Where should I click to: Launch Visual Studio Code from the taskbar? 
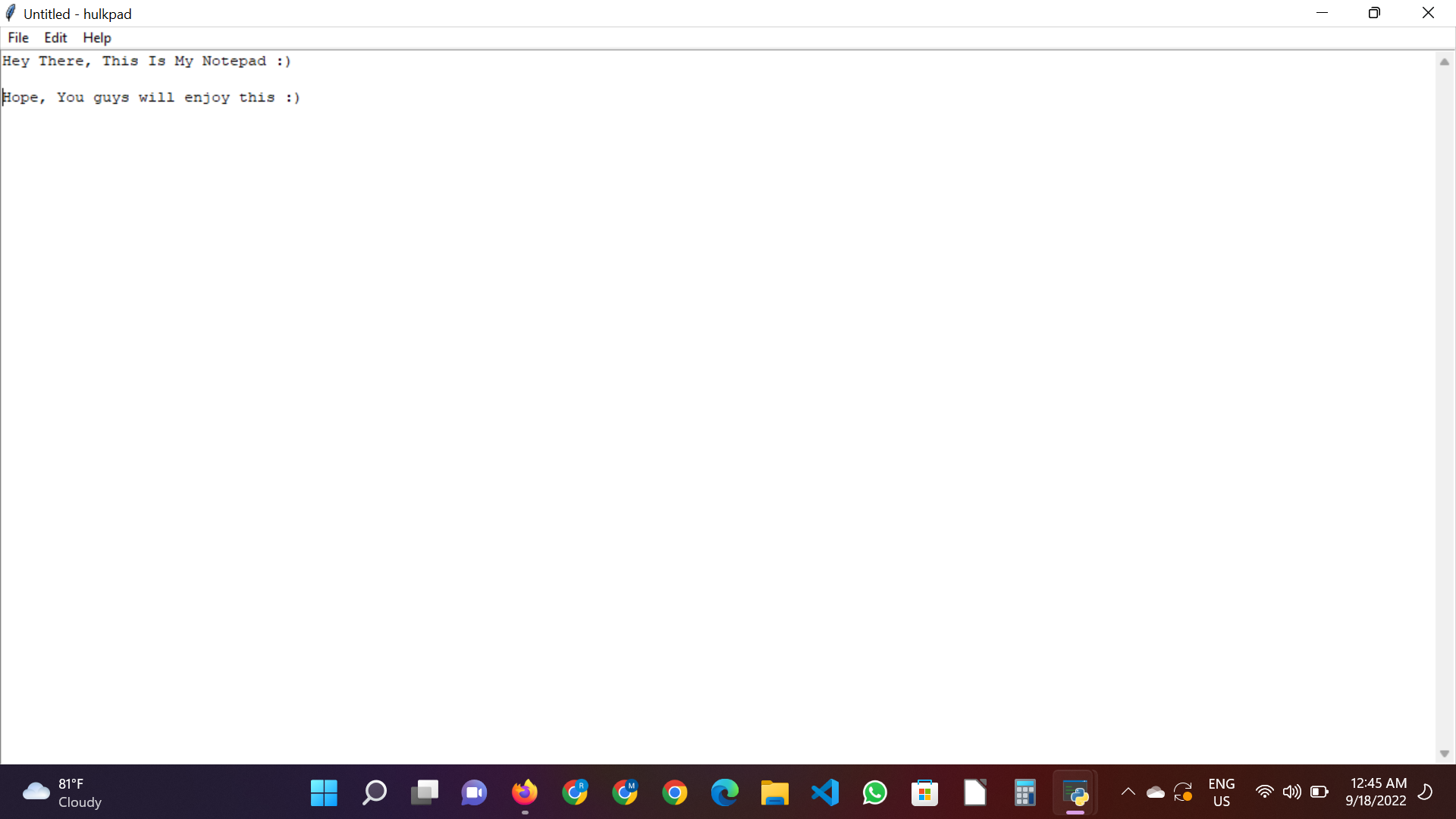coord(824,793)
